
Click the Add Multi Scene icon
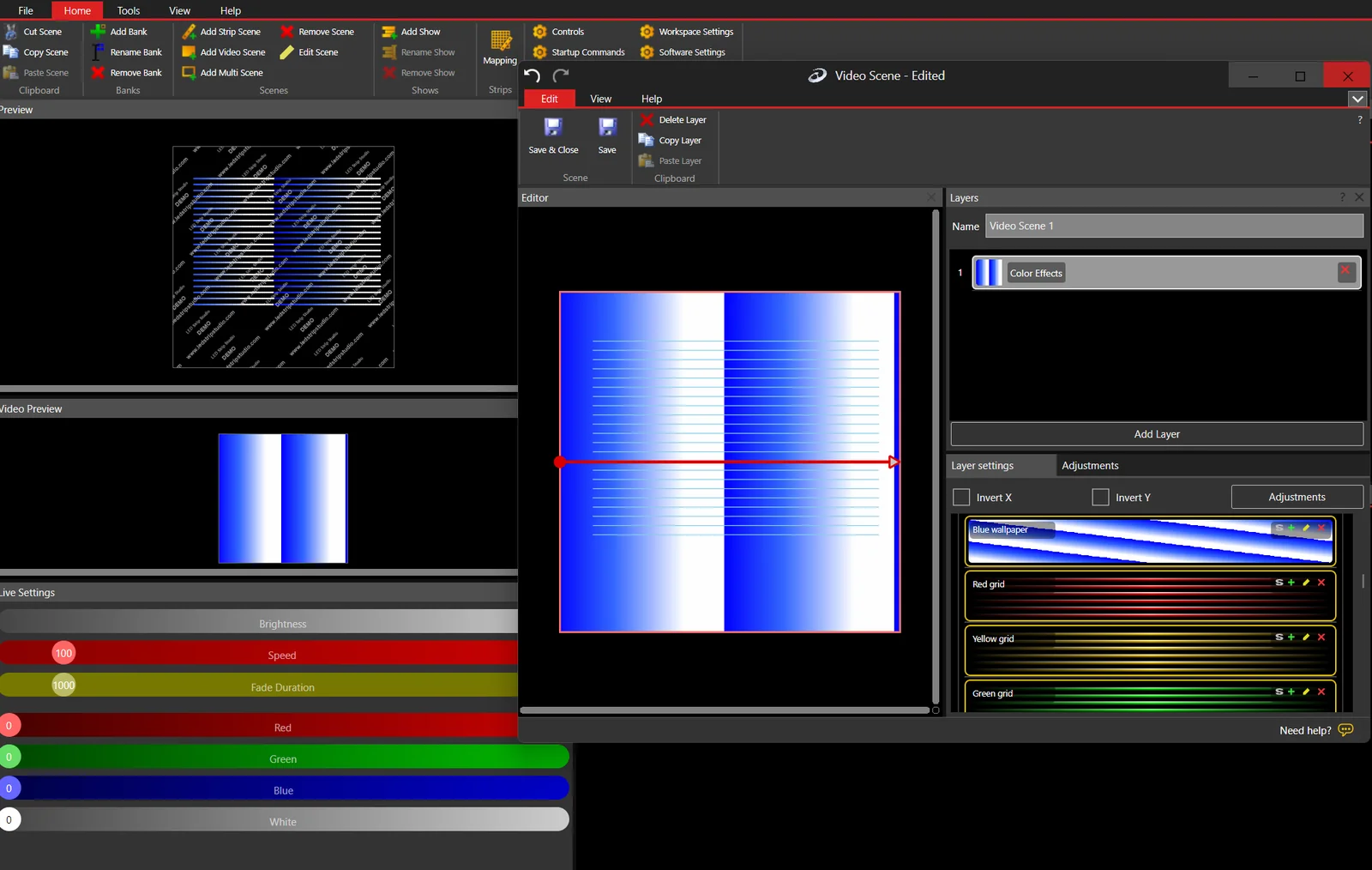pyautogui.click(x=189, y=73)
